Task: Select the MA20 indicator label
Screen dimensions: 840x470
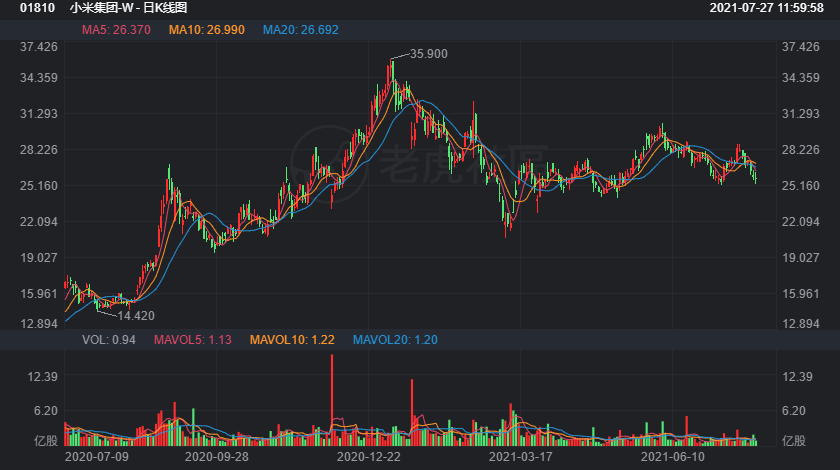Action: pos(301,30)
